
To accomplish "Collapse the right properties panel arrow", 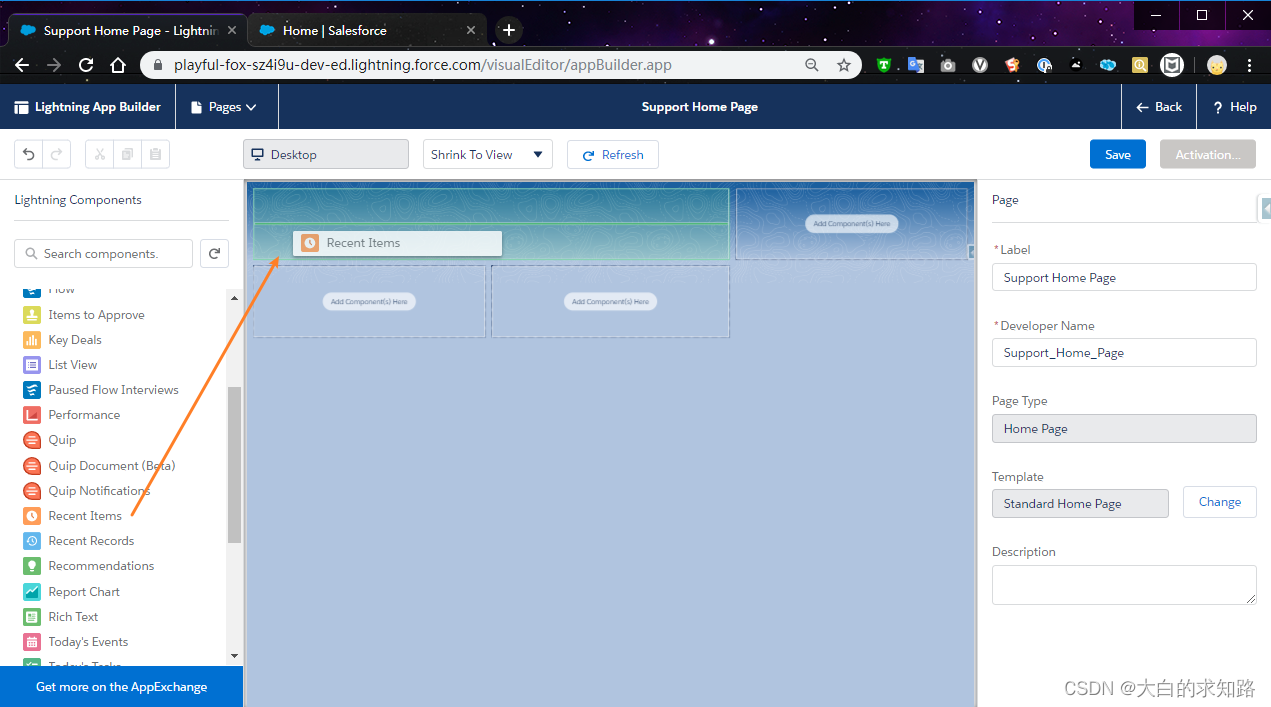I will click(x=1265, y=208).
